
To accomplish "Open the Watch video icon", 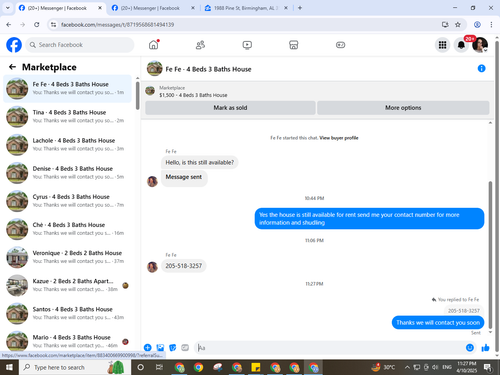I will click(247, 45).
